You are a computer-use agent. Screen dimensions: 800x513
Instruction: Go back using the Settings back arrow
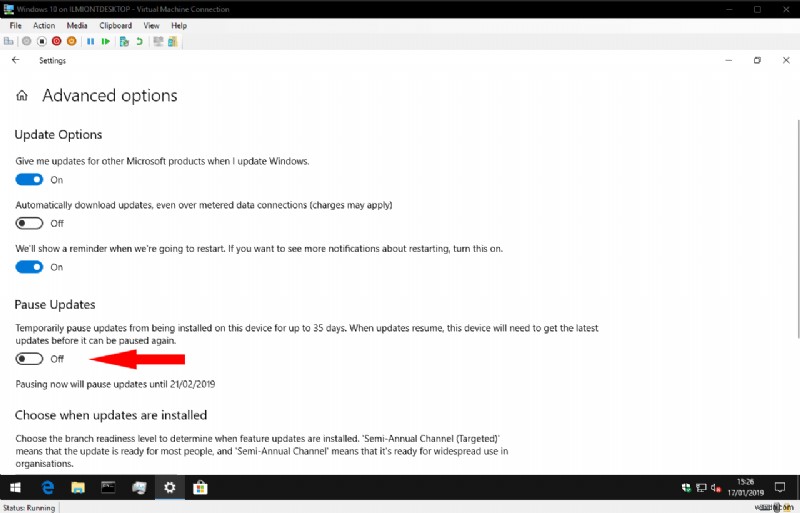pos(16,60)
